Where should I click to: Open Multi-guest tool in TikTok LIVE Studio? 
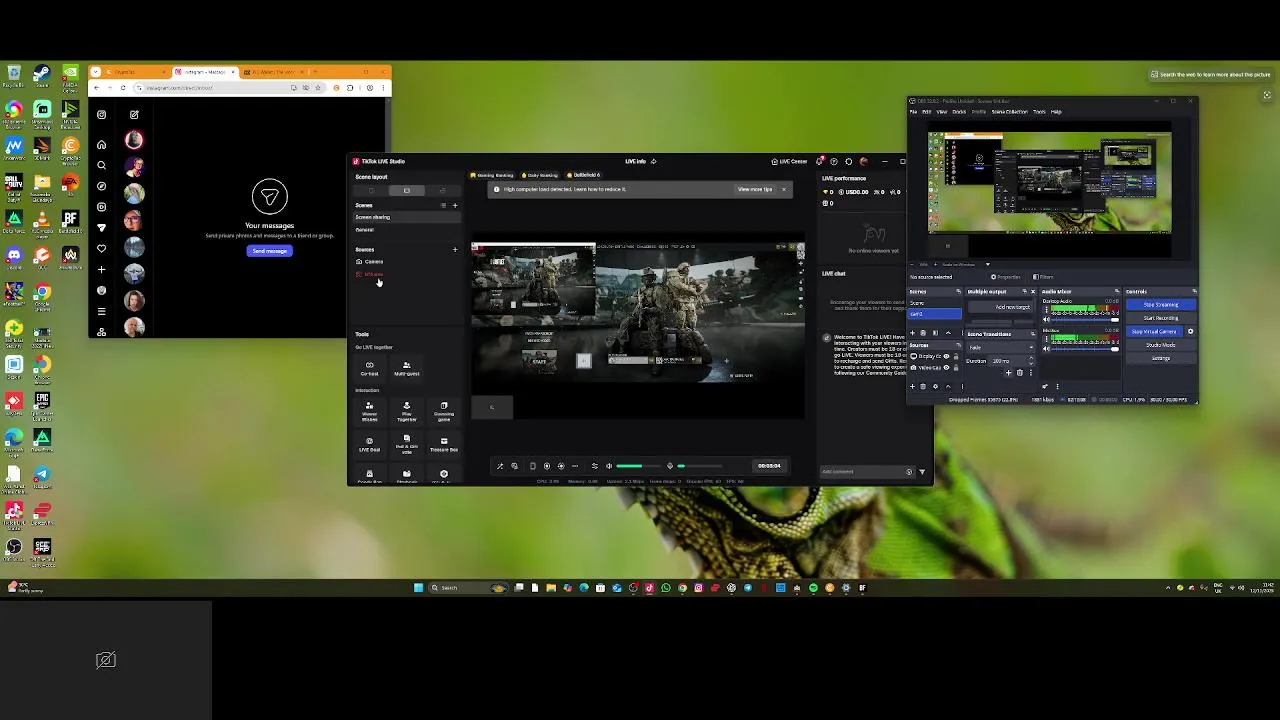406,368
